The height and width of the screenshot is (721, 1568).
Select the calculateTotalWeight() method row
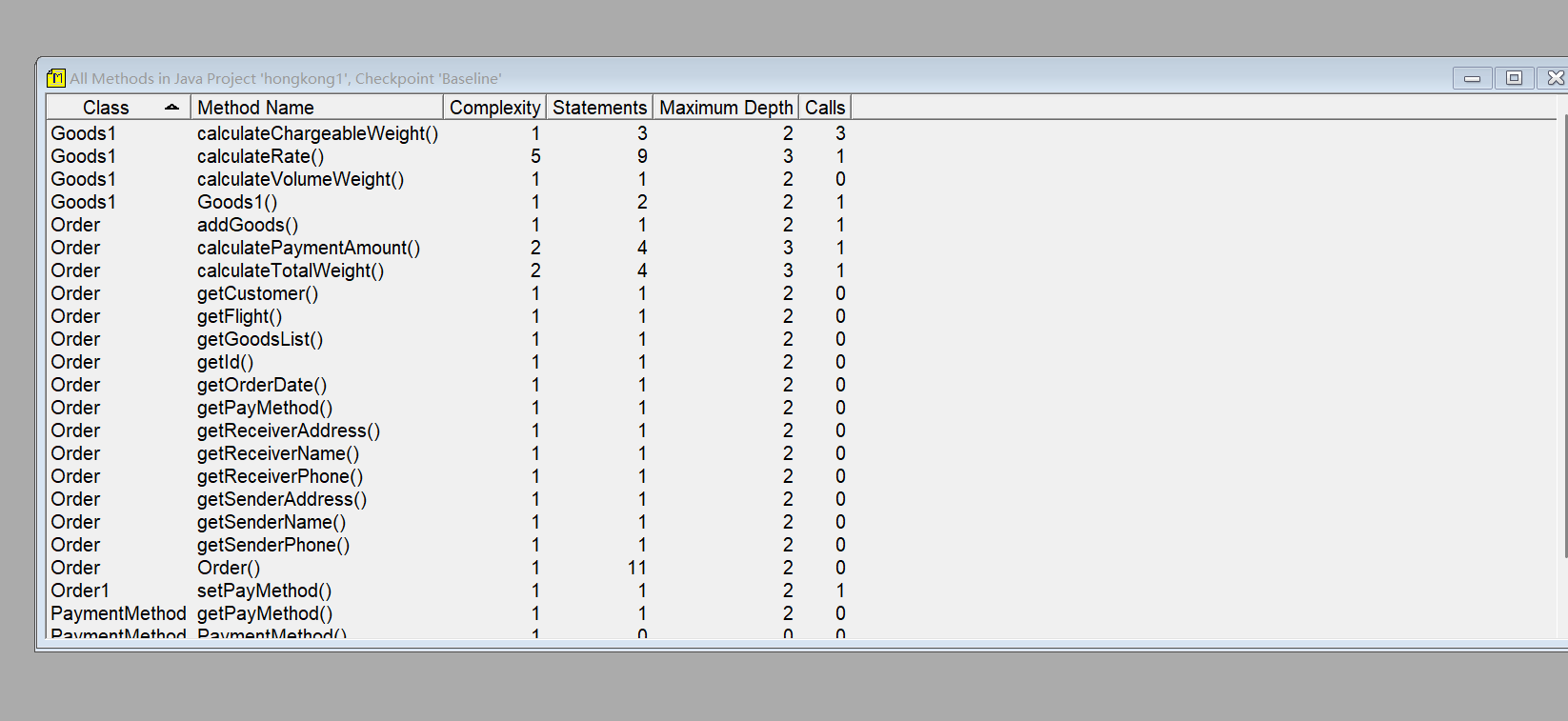pos(448,270)
